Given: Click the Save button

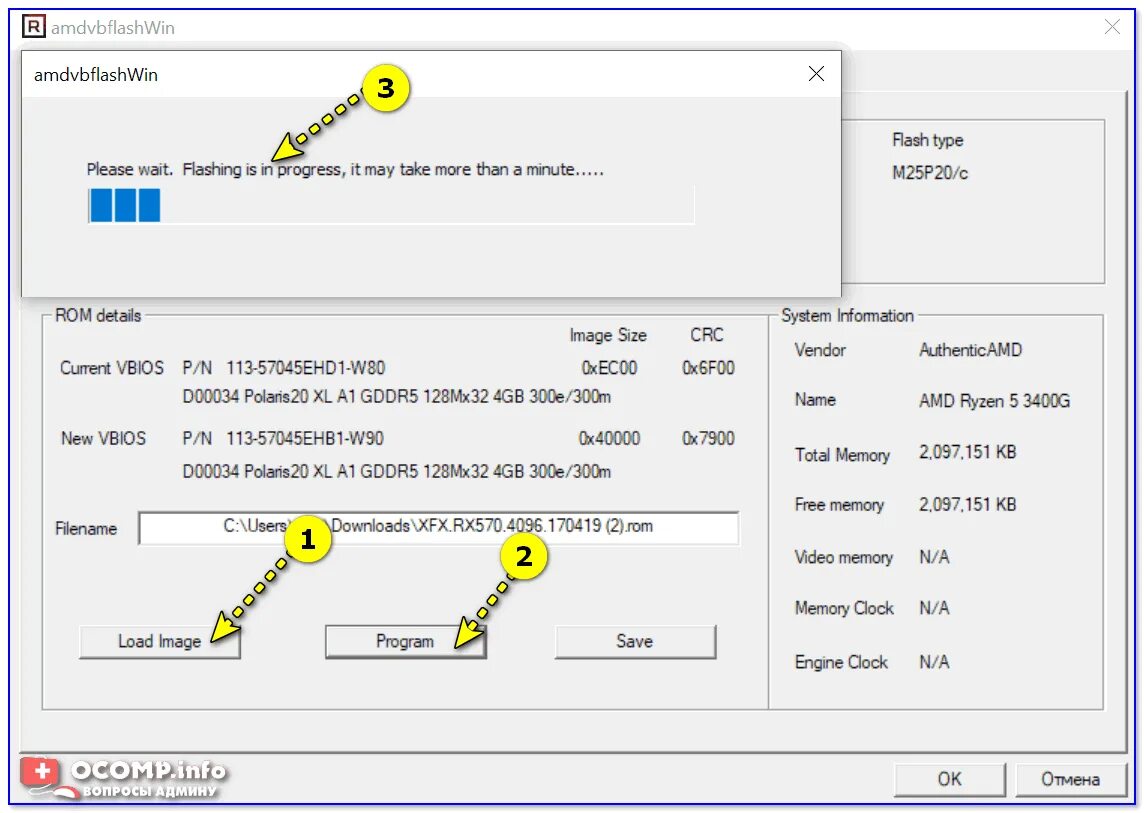Looking at the screenshot, I should [x=635, y=641].
